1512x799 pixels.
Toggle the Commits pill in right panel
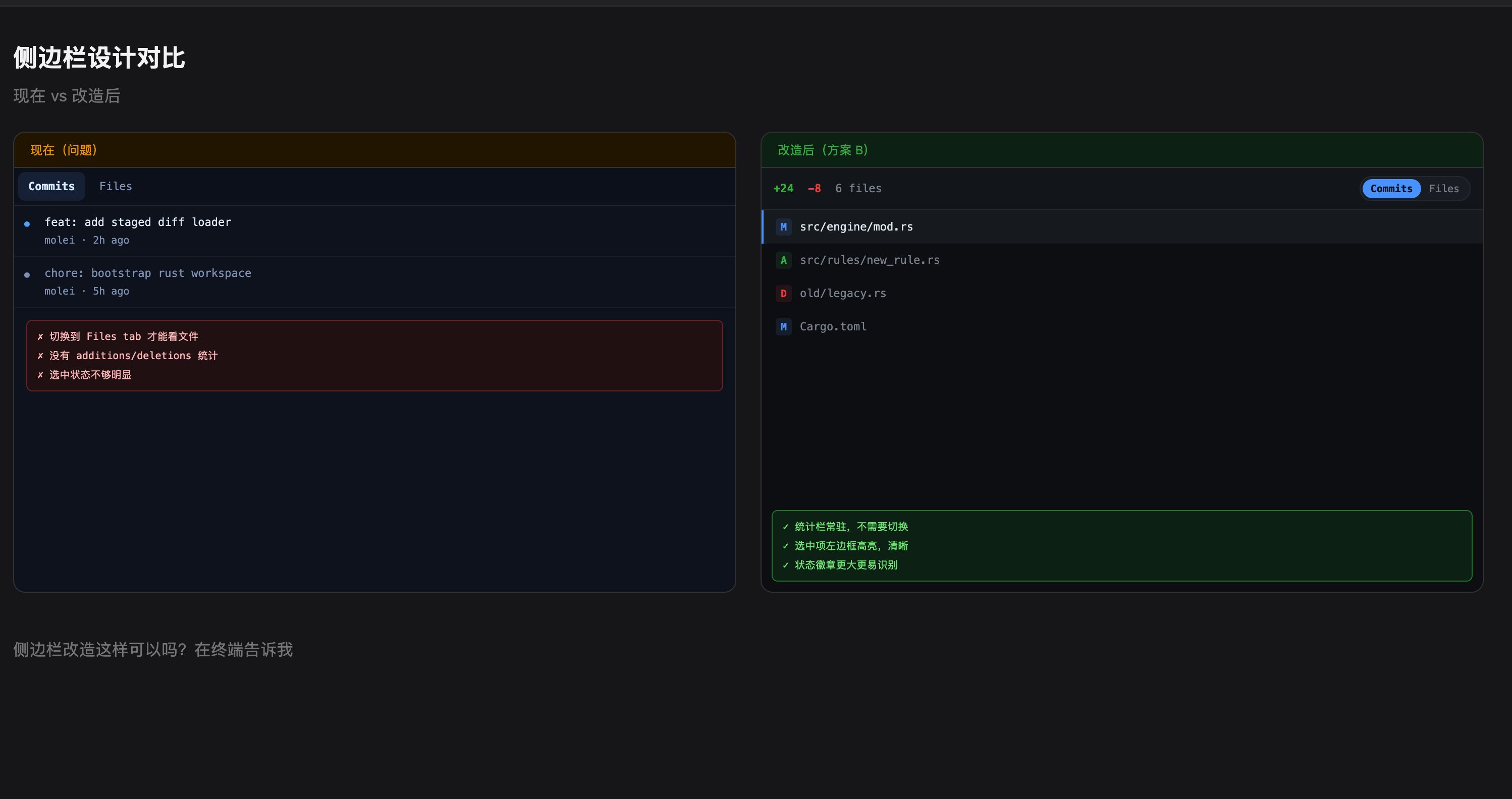pos(1390,189)
